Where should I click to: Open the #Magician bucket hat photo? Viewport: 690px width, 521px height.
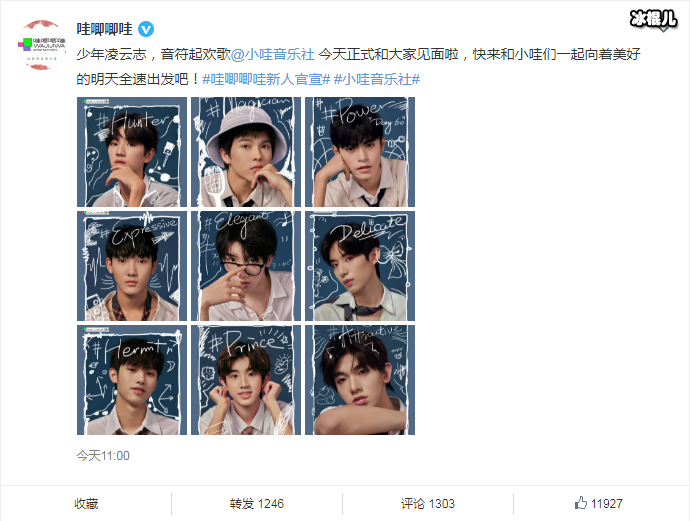(246, 152)
